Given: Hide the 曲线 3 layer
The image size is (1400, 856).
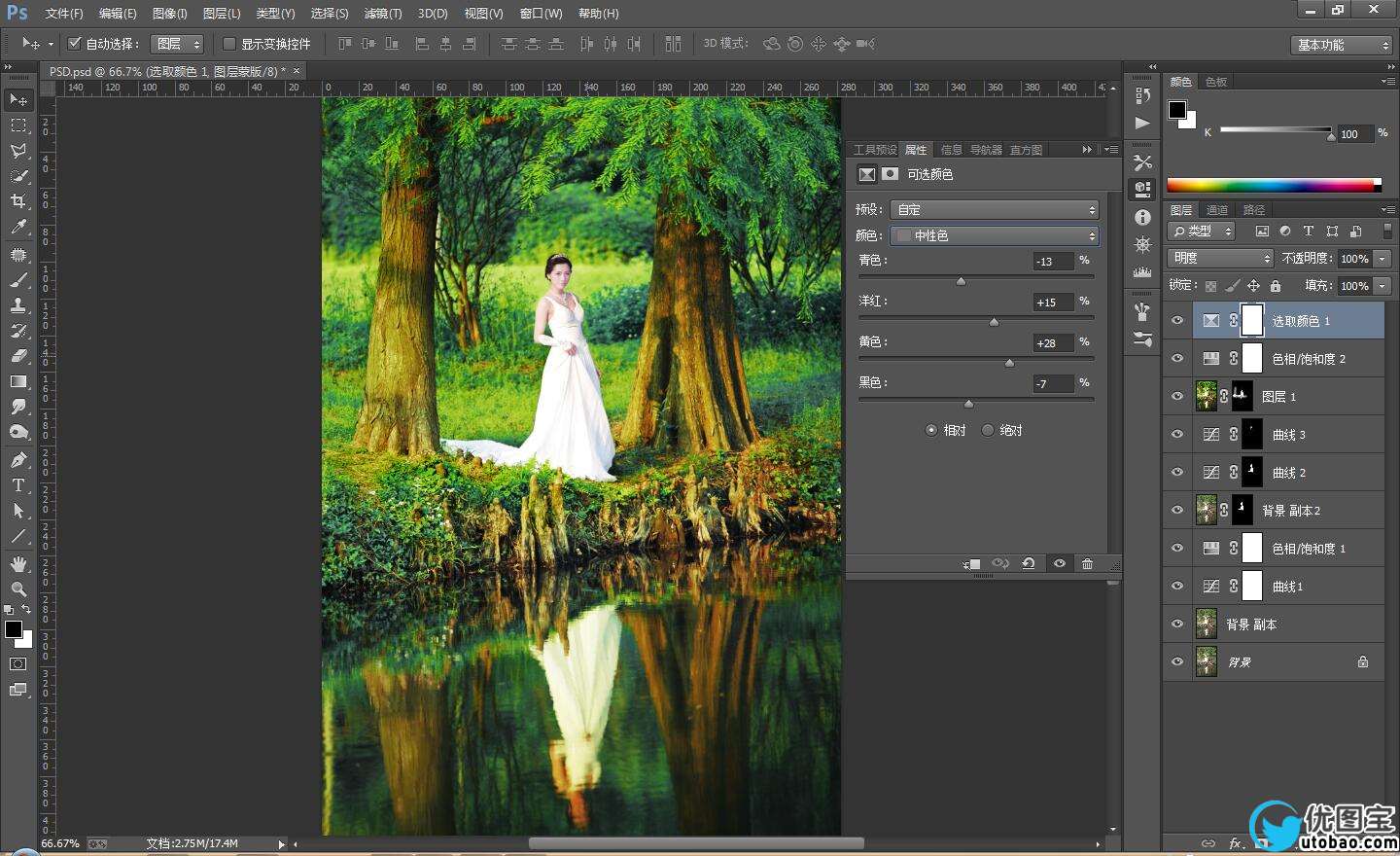Looking at the screenshot, I should pos(1177,435).
